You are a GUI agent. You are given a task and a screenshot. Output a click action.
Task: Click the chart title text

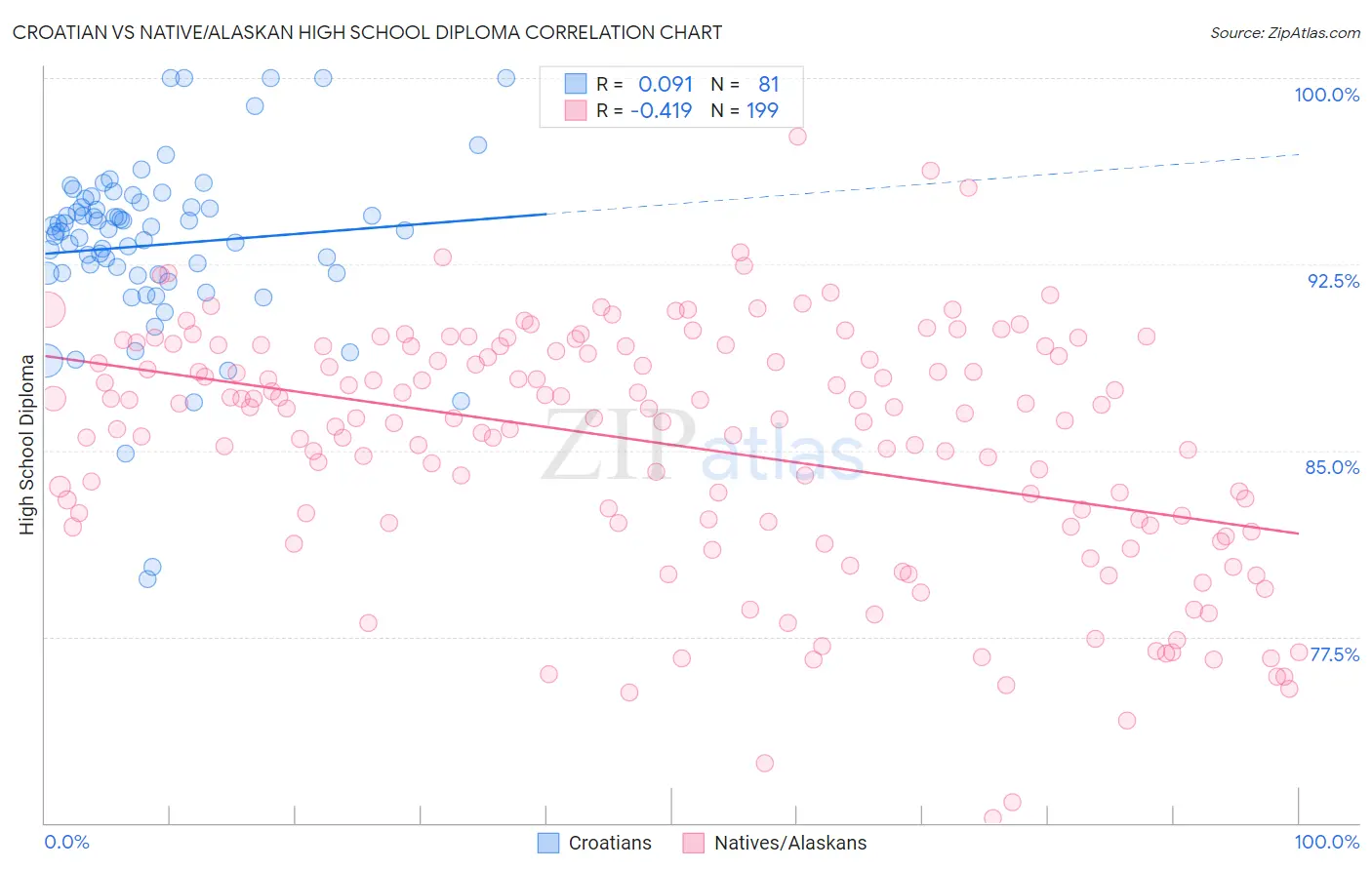(x=367, y=32)
